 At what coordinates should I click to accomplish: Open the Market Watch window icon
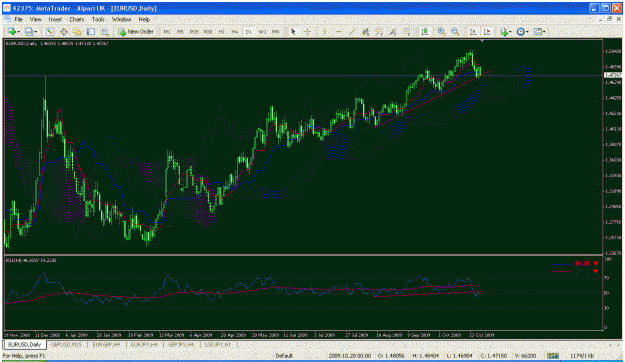click(x=49, y=31)
